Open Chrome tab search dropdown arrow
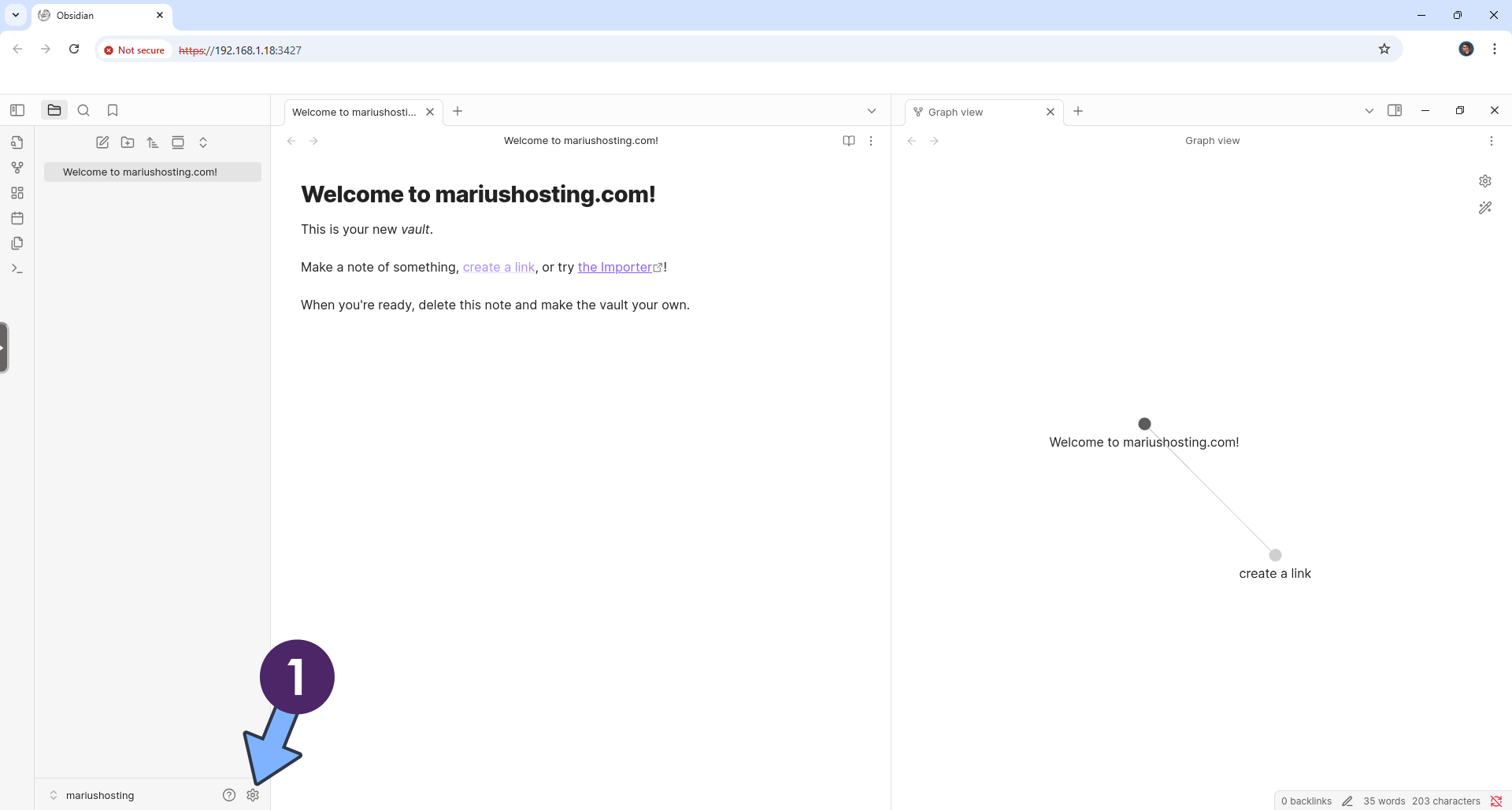Image resolution: width=1512 pixels, height=810 pixels. [x=16, y=15]
